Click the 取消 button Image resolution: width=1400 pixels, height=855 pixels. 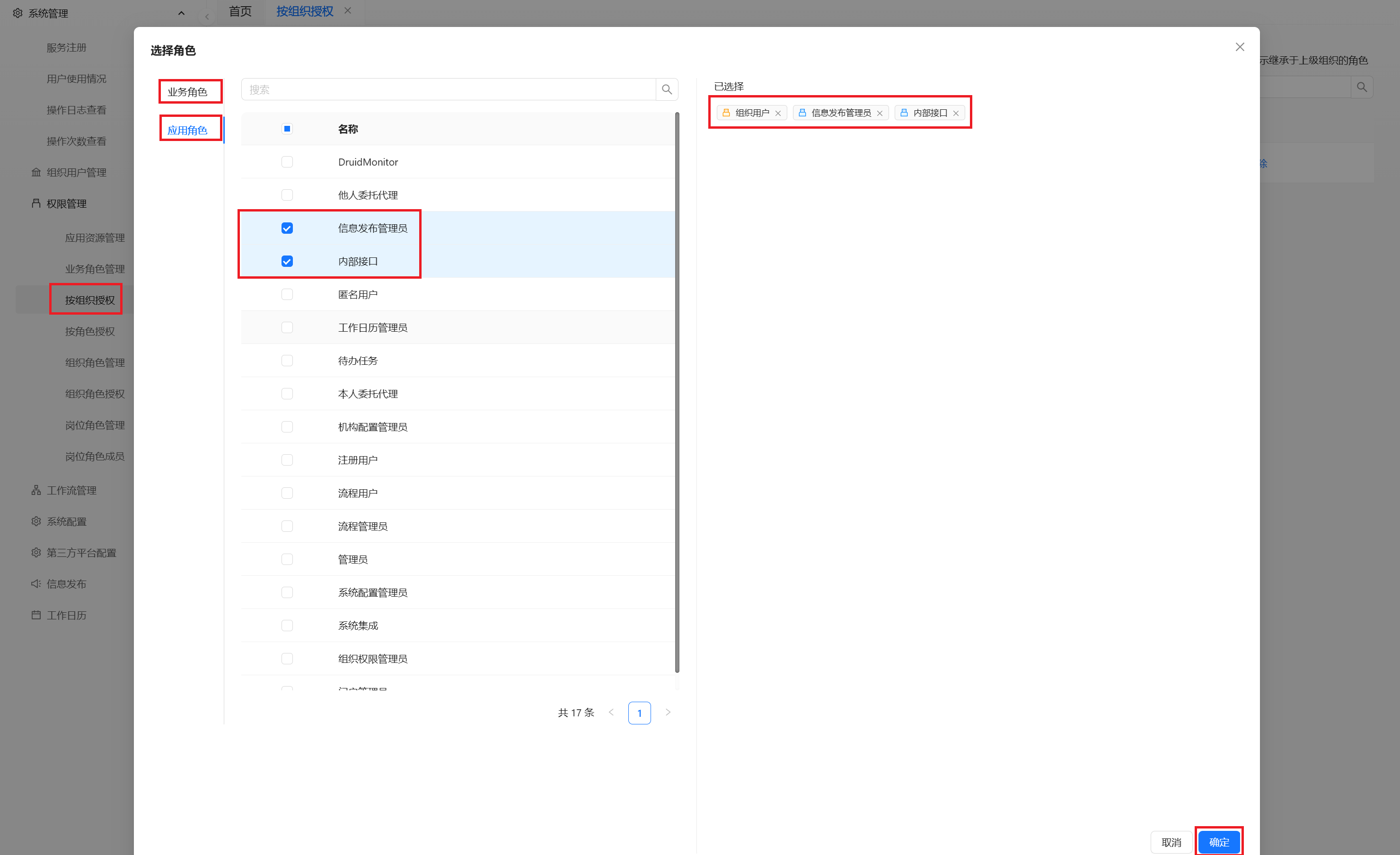1171,842
